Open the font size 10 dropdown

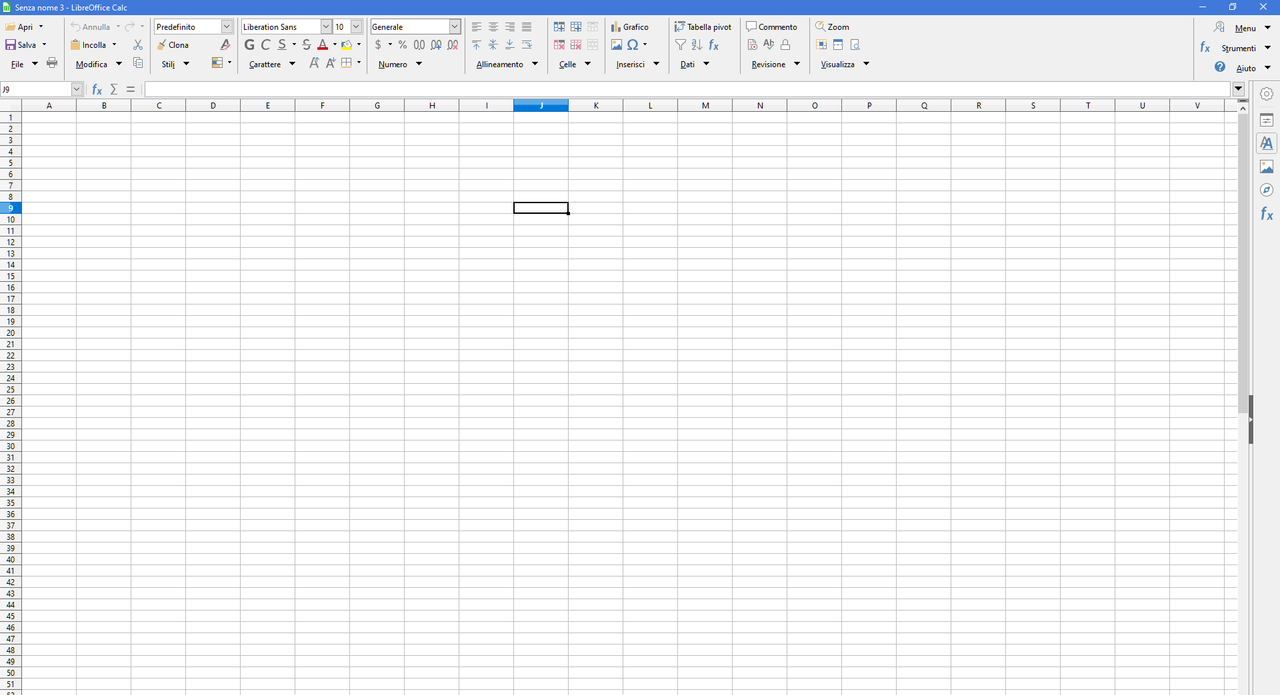[x=356, y=27]
